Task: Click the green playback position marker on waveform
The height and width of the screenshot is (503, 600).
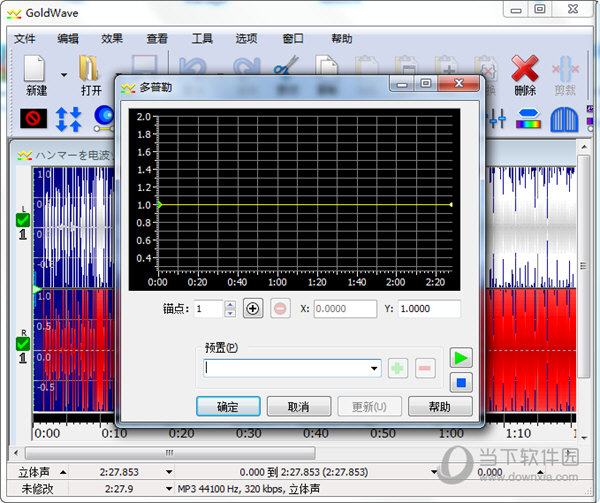Action: click(37, 289)
